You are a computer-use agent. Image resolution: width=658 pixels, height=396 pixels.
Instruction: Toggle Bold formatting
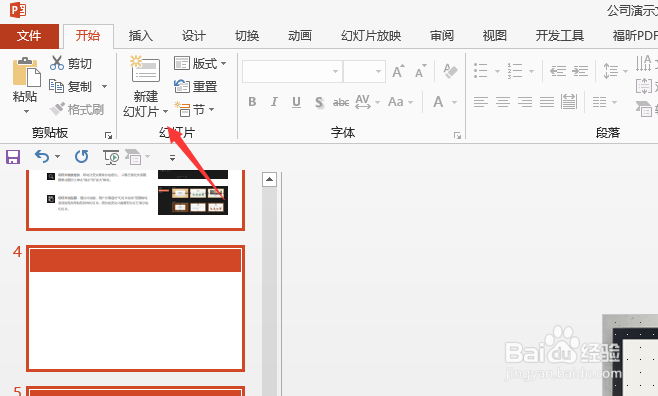pos(252,102)
